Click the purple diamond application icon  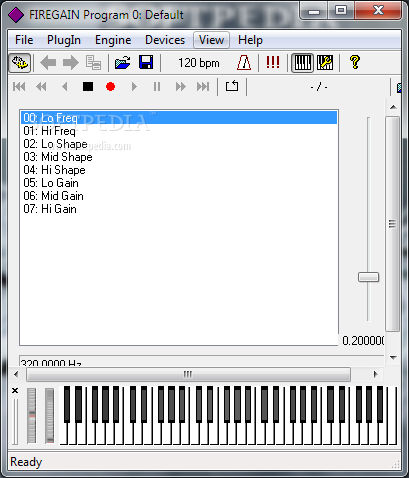click(x=16, y=15)
